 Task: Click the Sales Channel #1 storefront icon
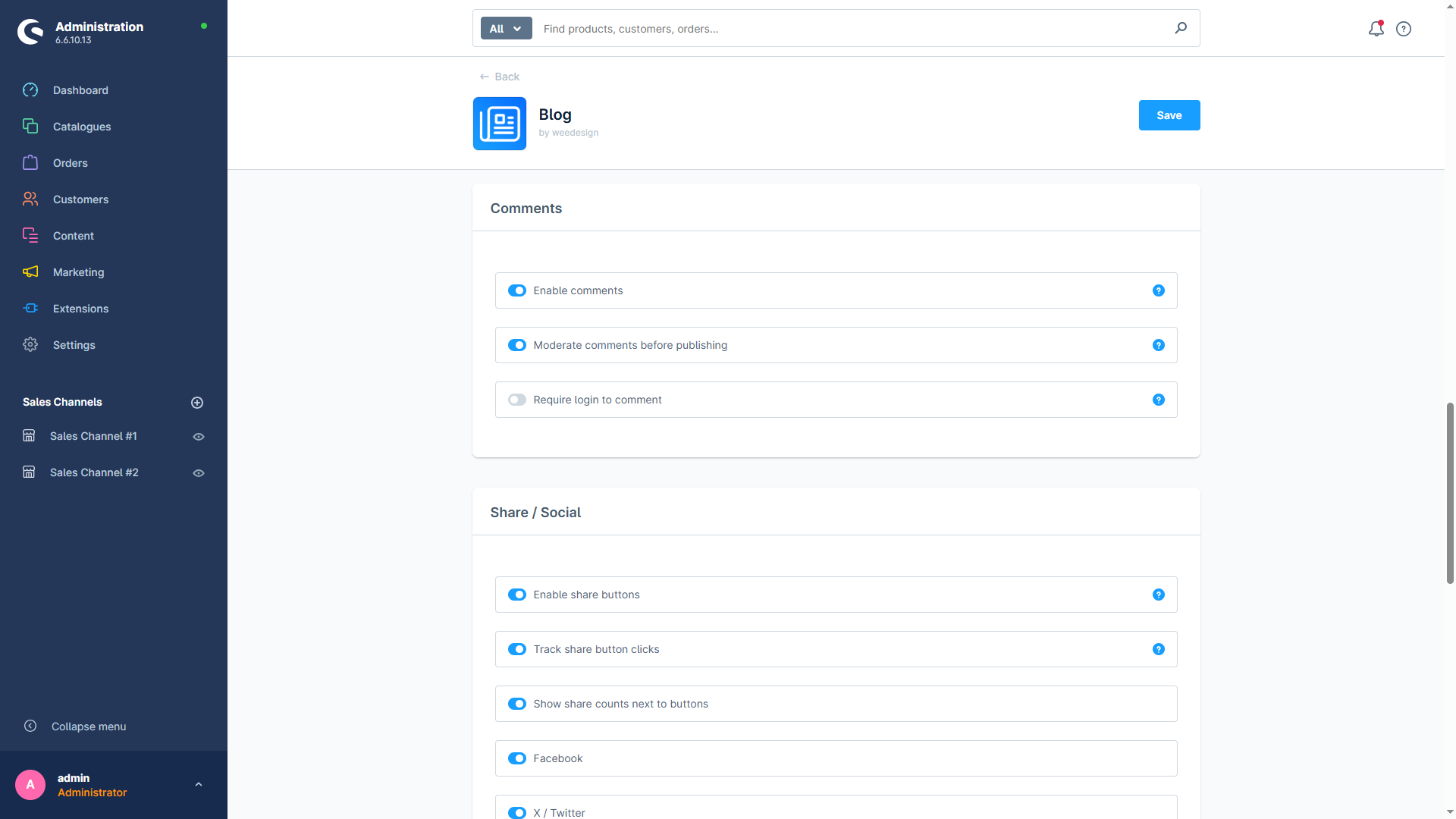point(29,436)
